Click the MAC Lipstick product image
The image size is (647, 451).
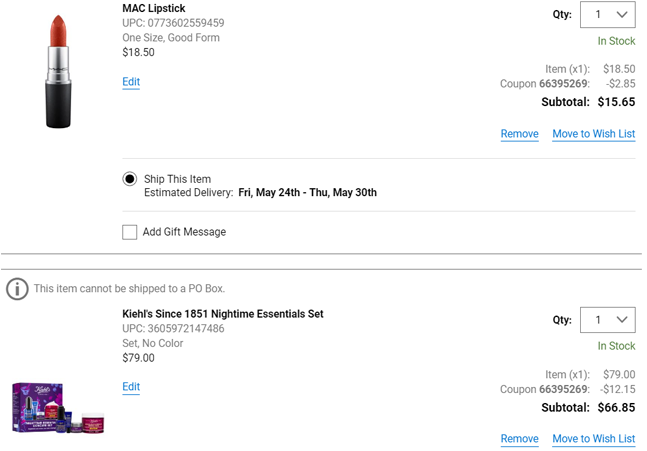point(58,72)
